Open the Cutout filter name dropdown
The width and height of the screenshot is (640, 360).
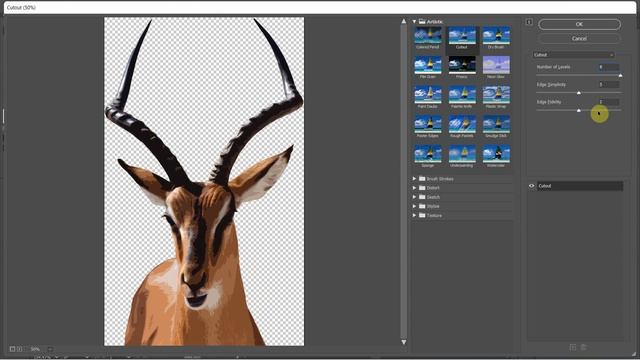point(573,55)
